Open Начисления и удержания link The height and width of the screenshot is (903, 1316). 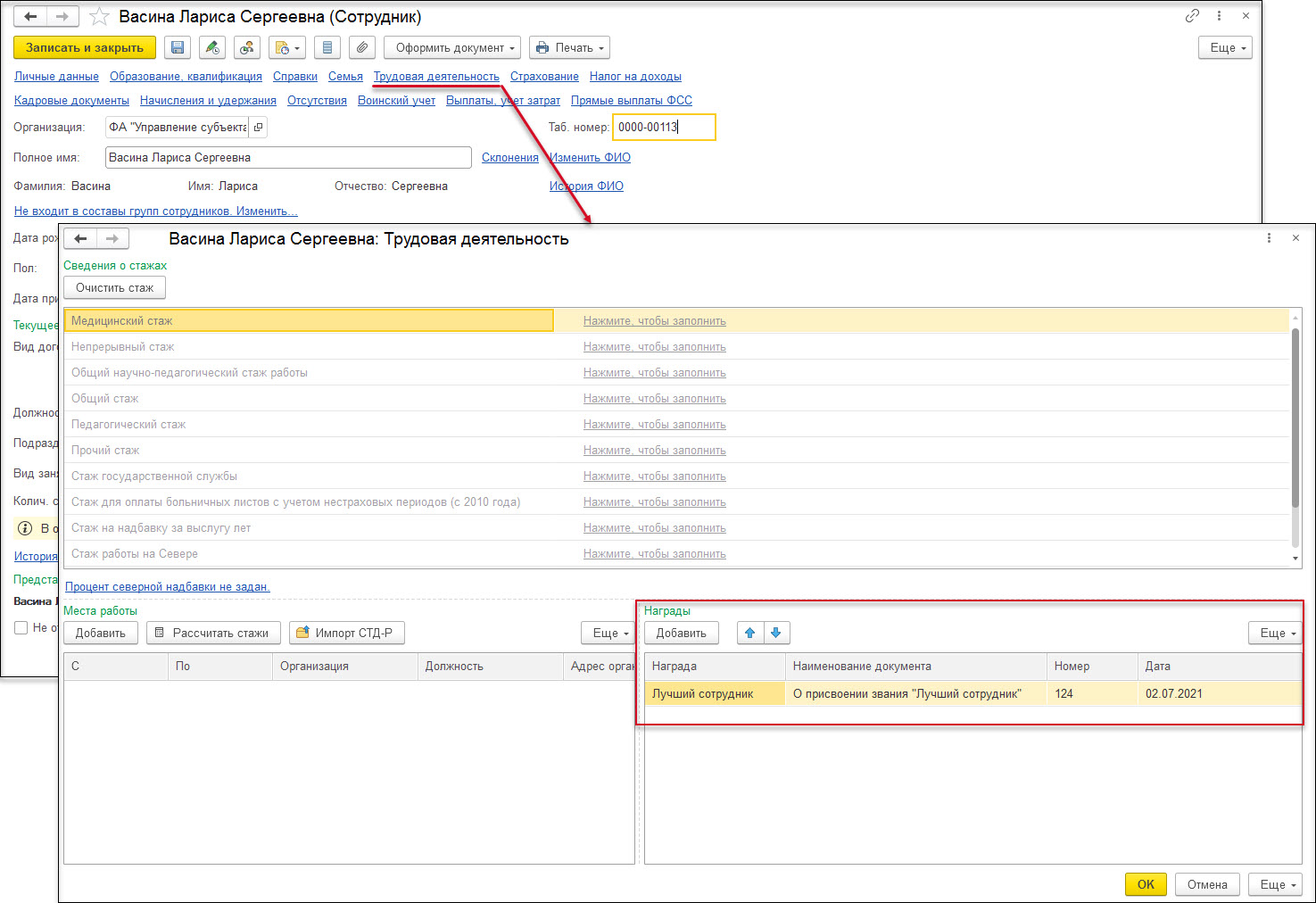click(208, 101)
